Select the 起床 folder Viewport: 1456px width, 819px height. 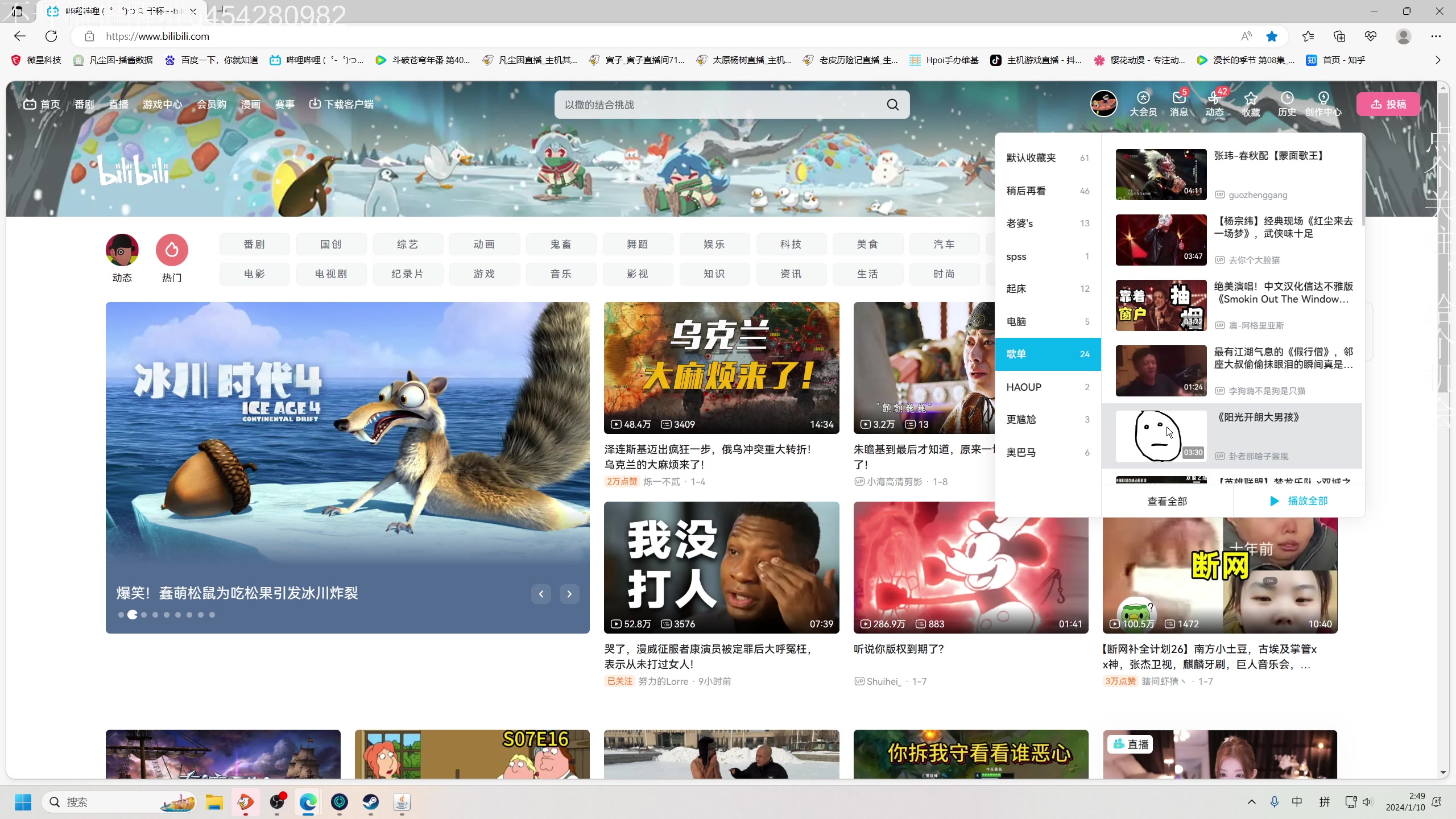pyautogui.click(x=1048, y=289)
